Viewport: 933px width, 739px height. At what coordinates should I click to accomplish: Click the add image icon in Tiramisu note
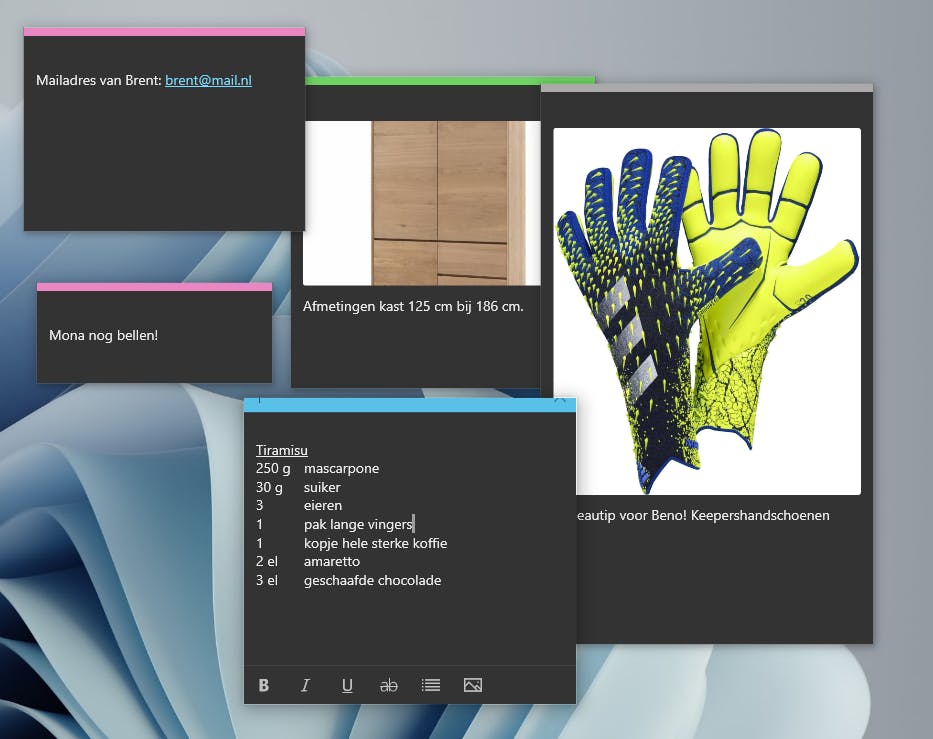(x=473, y=685)
